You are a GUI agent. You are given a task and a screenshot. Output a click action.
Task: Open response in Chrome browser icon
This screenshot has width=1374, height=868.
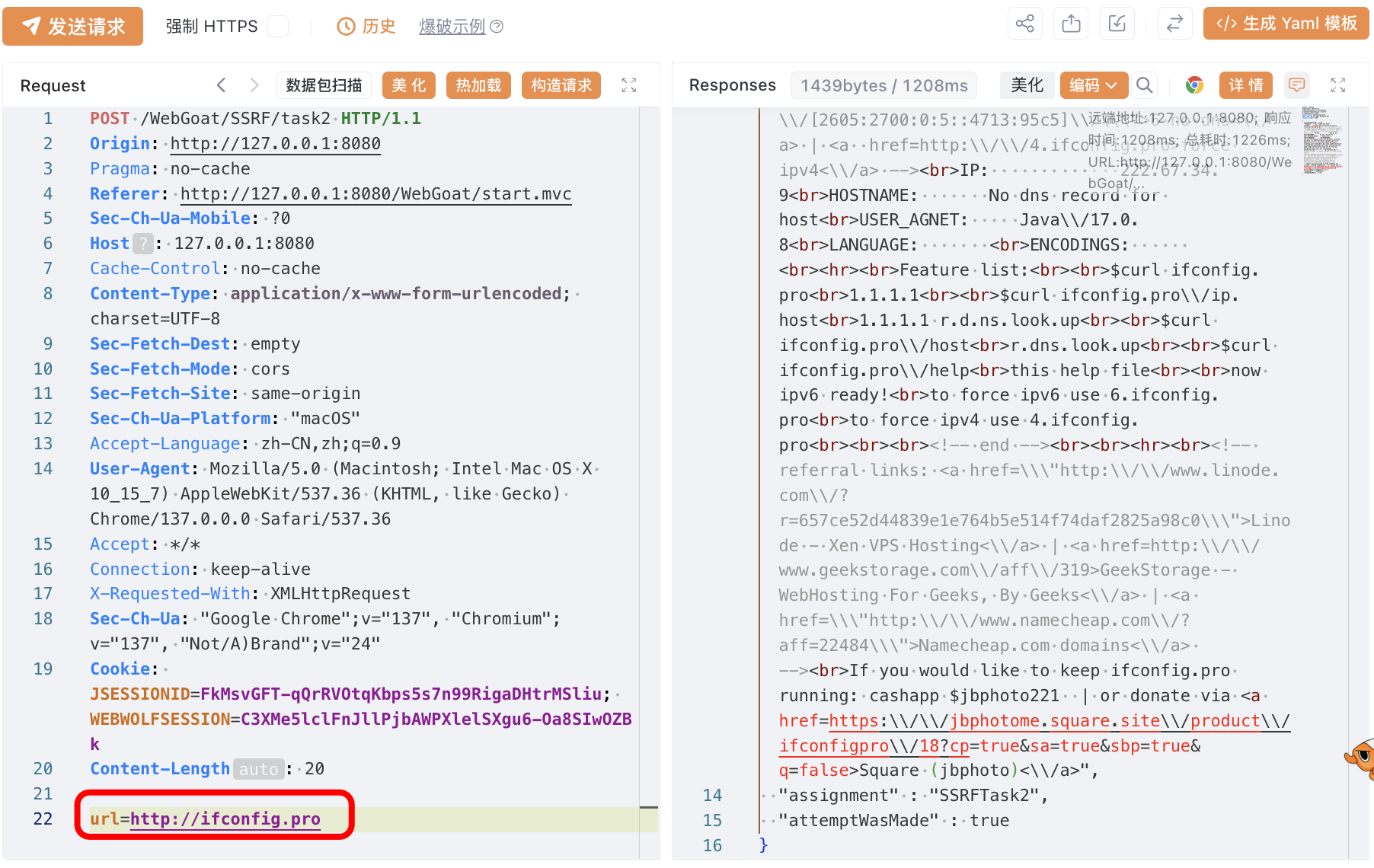[x=1194, y=85]
